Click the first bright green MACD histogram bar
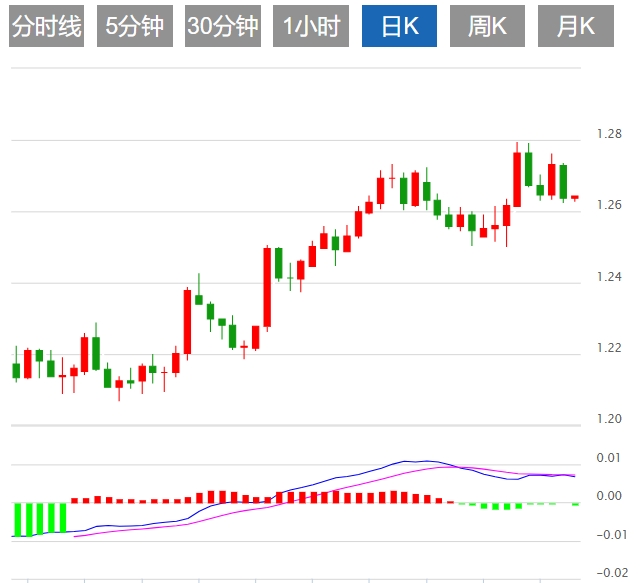This screenshot has width=640, height=583. point(18,520)
